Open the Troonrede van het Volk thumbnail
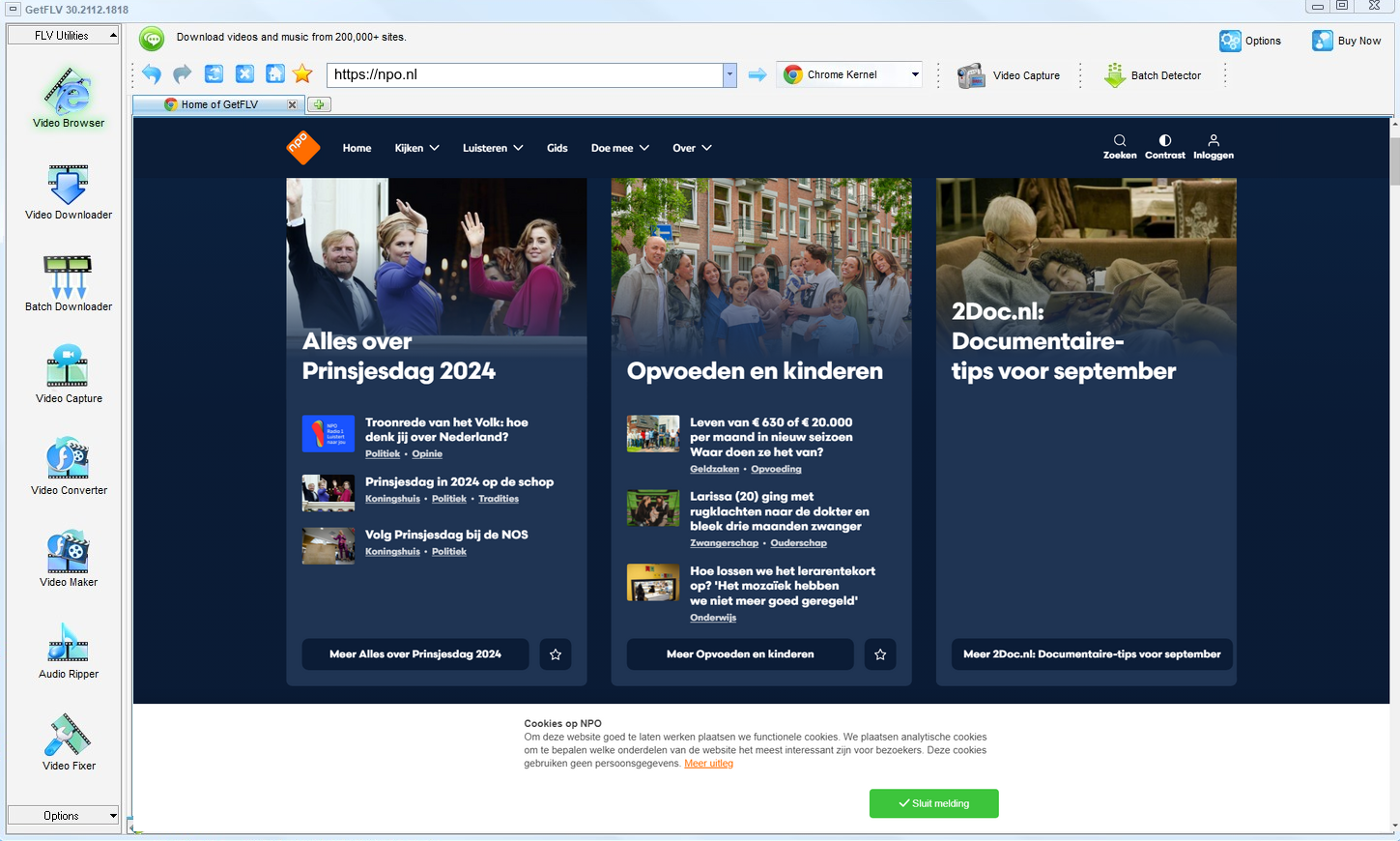The image size is (1400, 841). tap(329, 434)
